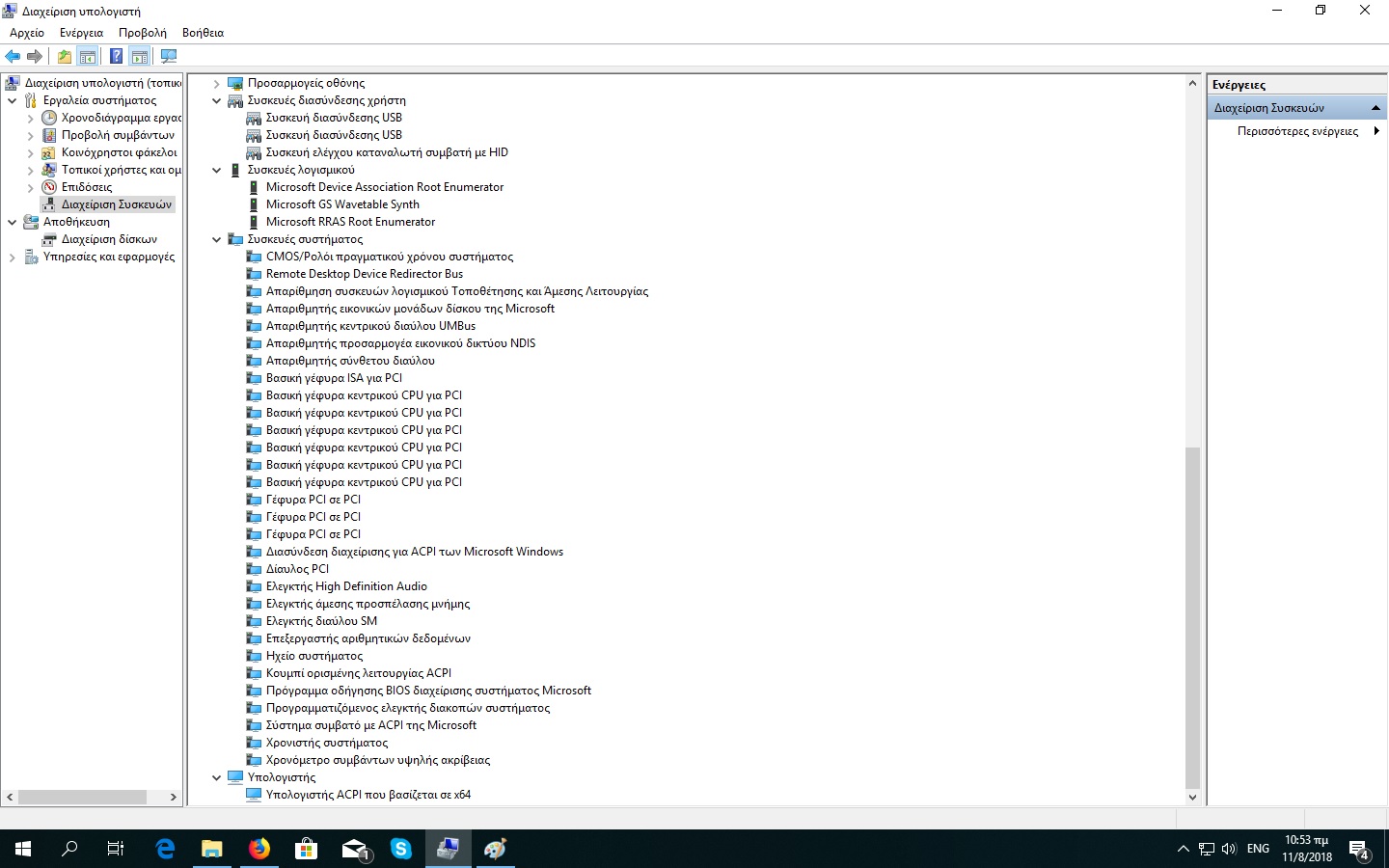Select Χρονιστής συστήματος device
The width and height of the screenshot is (1389, 868).
tap(327, 743)
